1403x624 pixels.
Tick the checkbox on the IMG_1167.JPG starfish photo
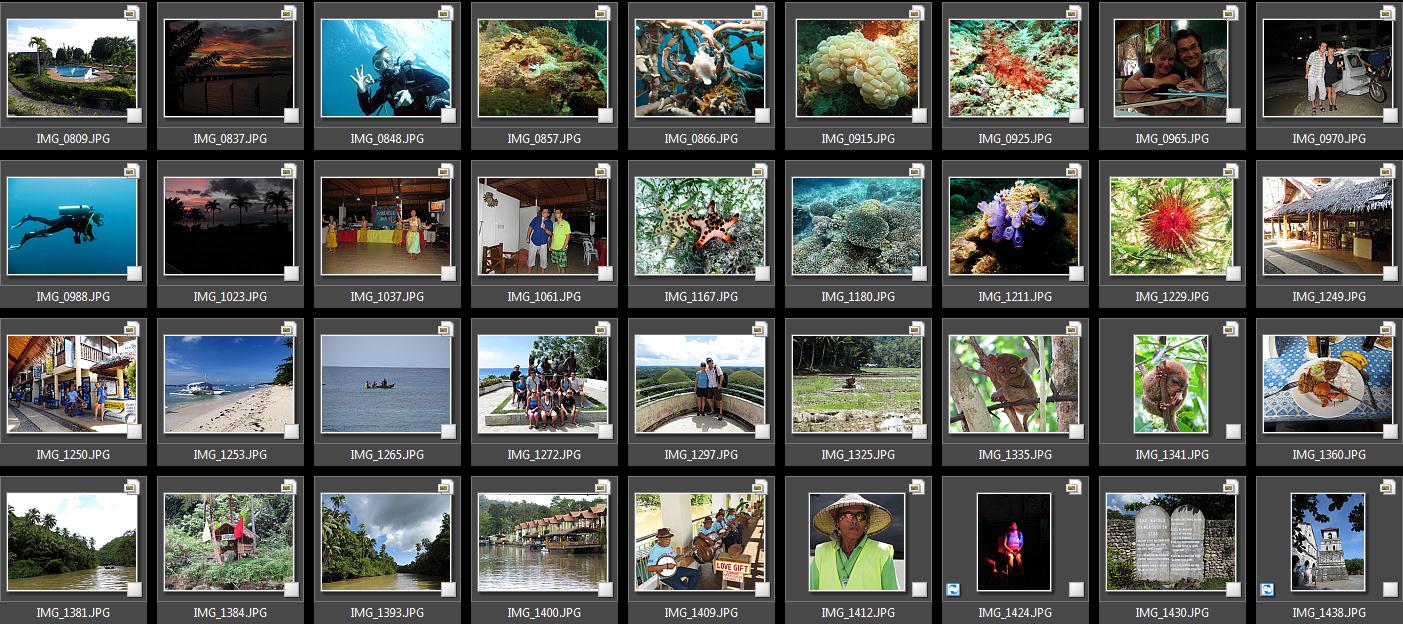click(762, 273)
